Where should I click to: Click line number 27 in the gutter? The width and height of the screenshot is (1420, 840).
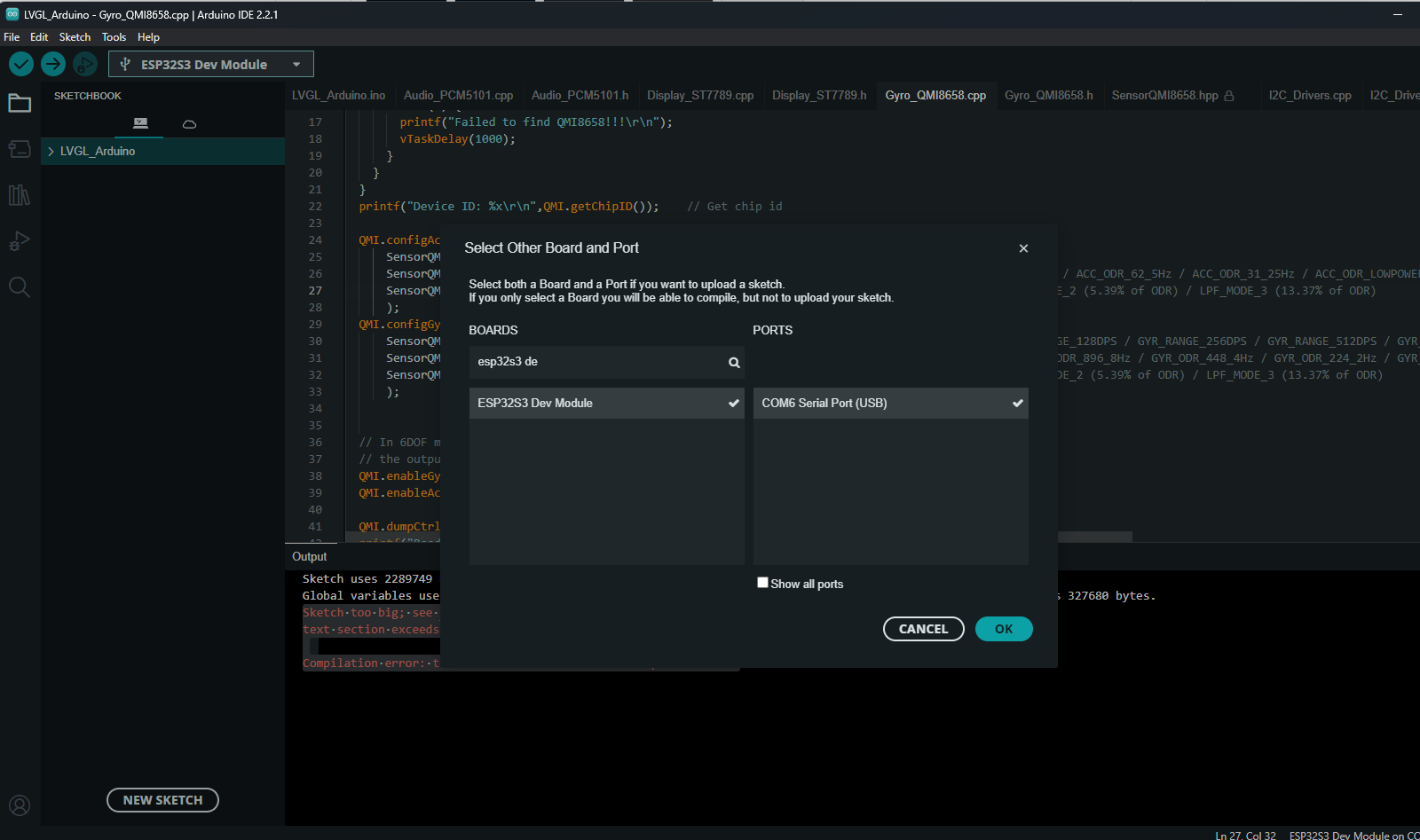315,290
